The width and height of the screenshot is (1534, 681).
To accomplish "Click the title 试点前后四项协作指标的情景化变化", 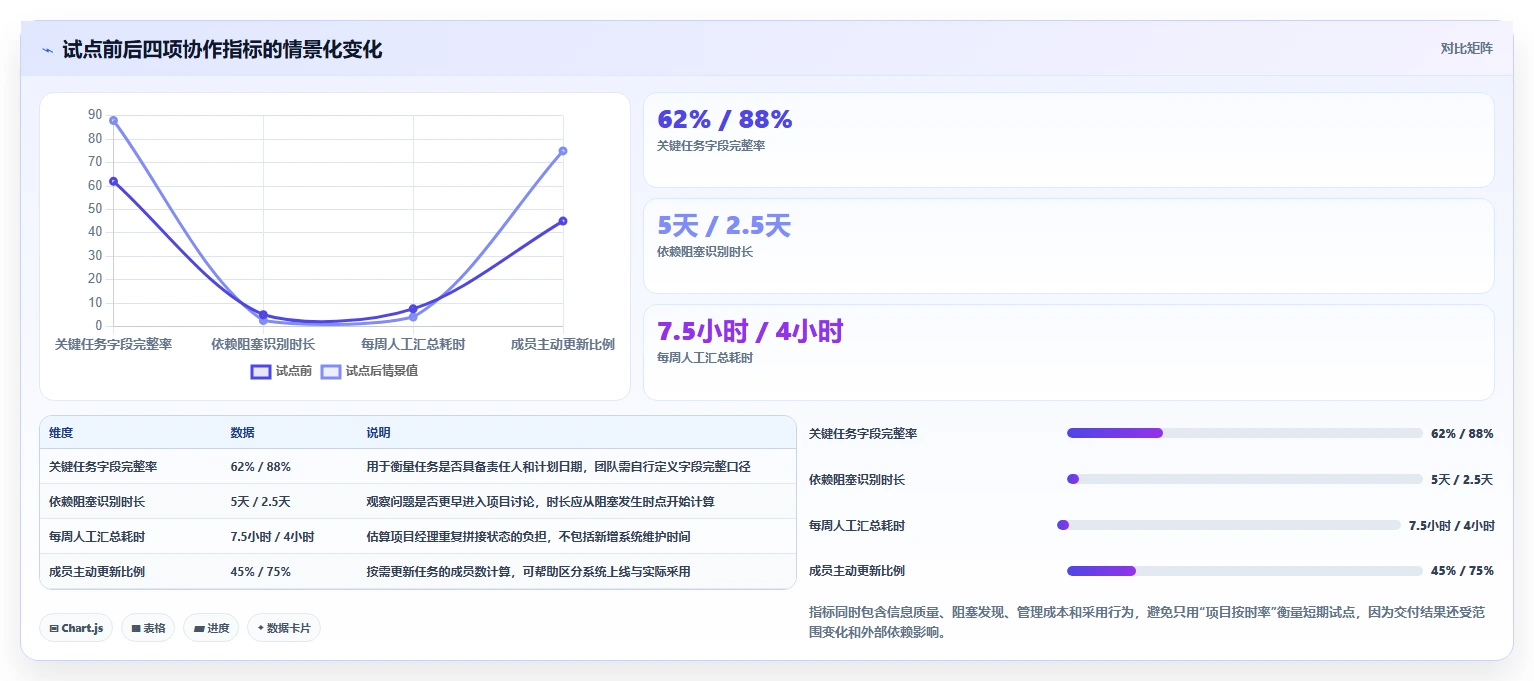I will coord(222,49).
